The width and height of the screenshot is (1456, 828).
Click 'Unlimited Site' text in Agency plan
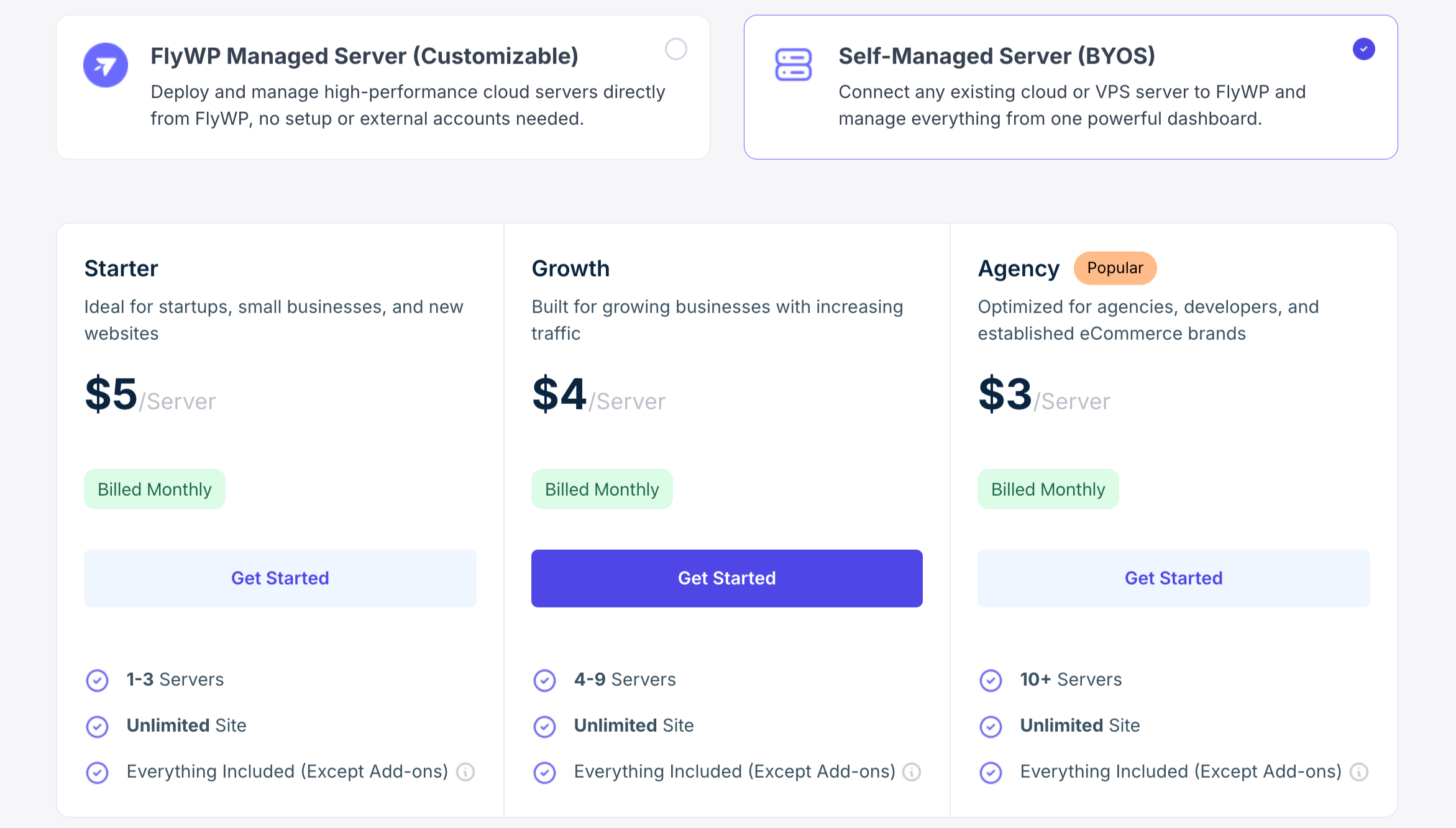point(1080,726)
